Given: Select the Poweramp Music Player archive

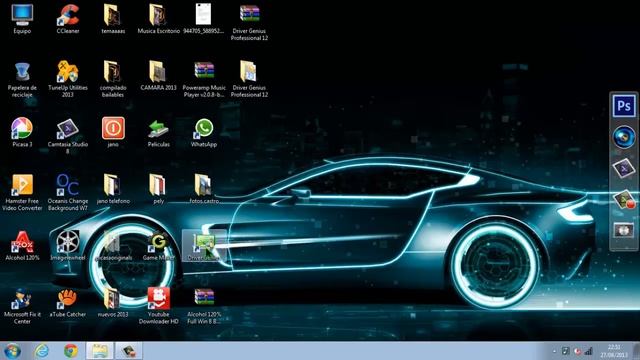Looking at the screenshot, I should 204,79.
